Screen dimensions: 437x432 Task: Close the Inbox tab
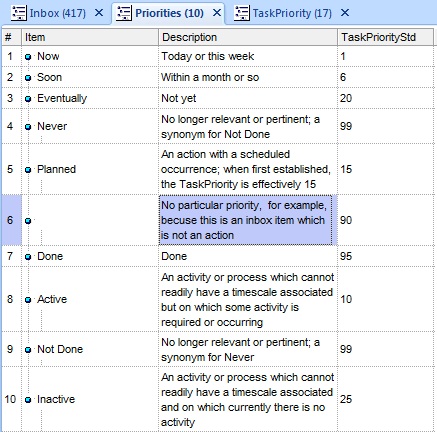click(99, 13)
